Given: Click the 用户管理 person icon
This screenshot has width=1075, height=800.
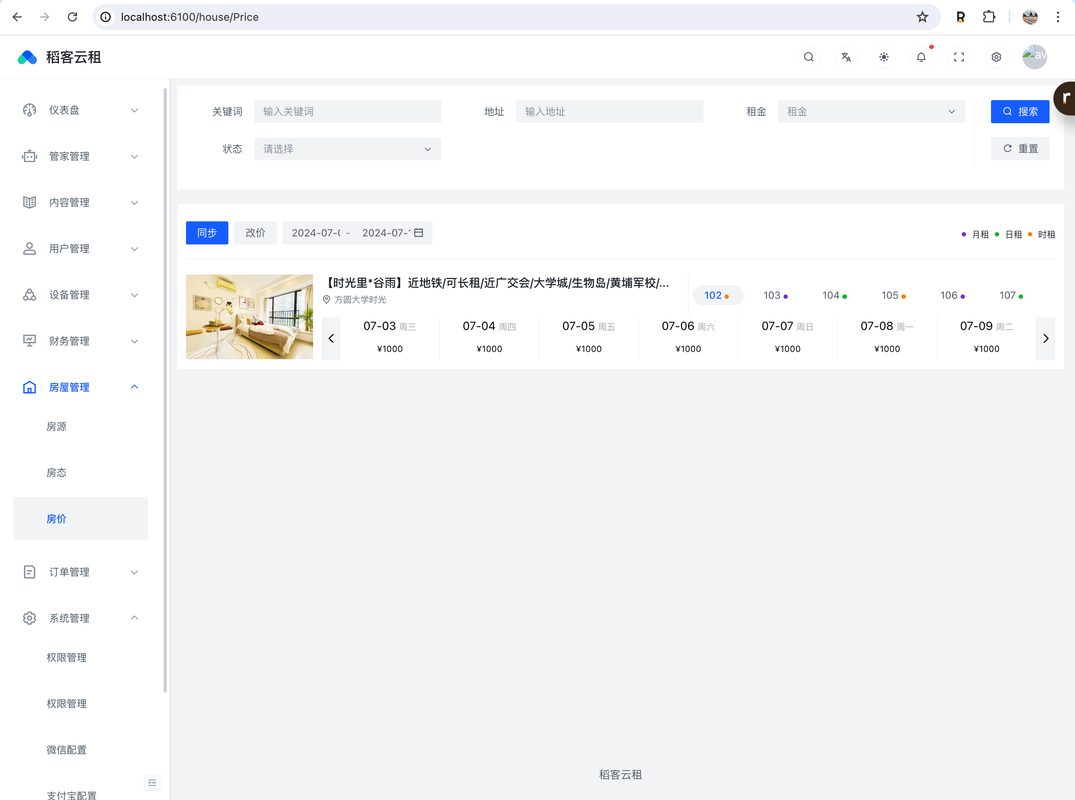Looking at the screenshot, I should [x=29, y=249].
